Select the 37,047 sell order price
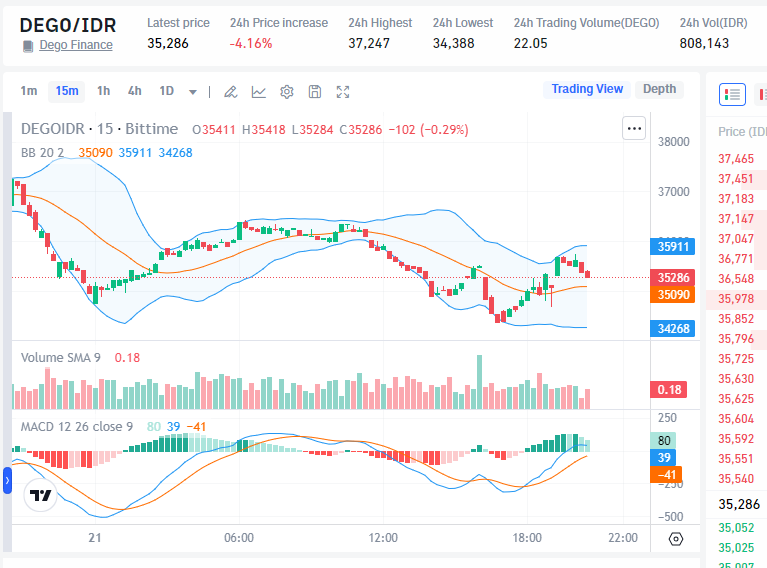This screenshot has height=568, width=767. tap(736, 238)
